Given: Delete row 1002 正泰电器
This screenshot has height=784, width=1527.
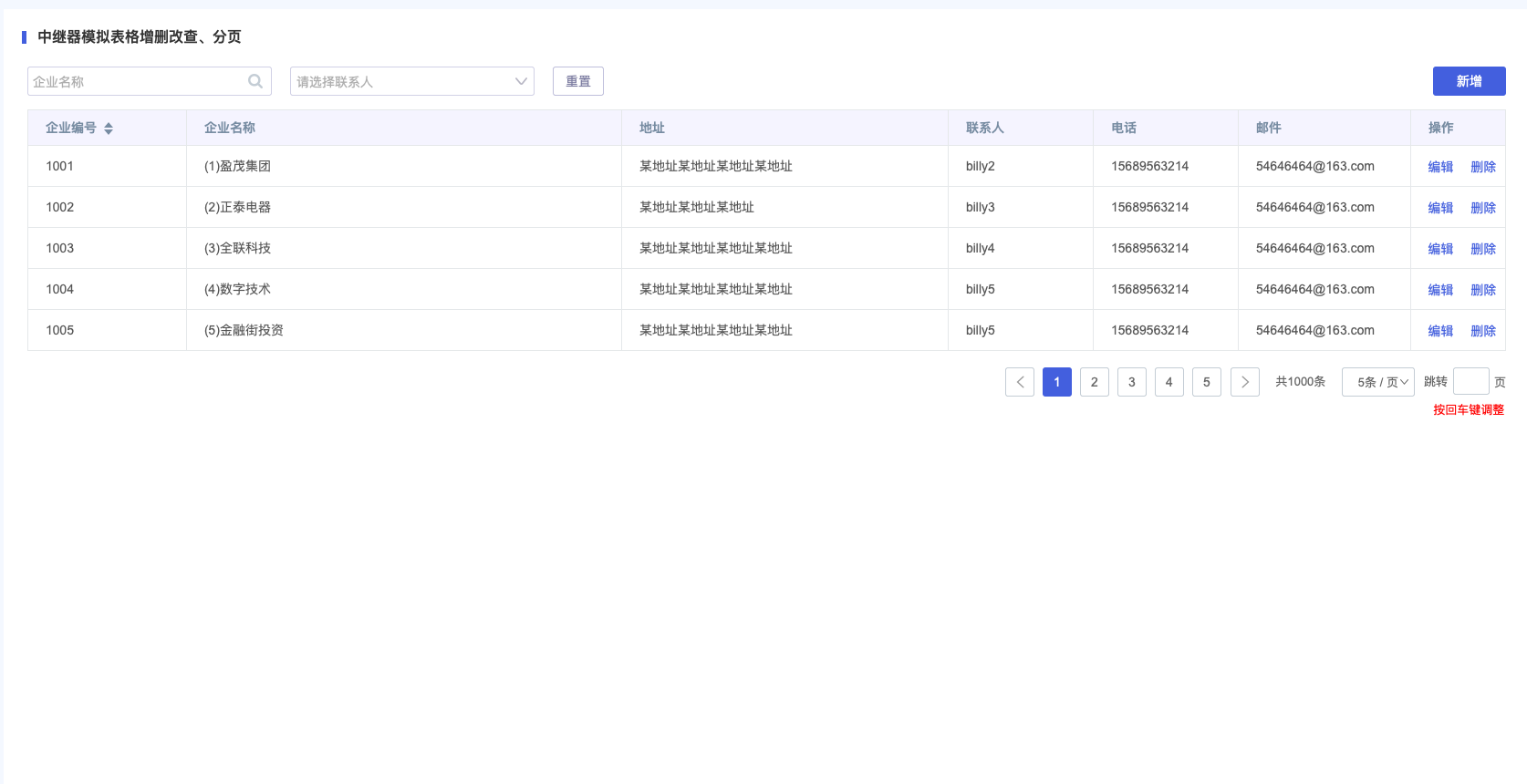Looking at the screenshot, I should pos(1483,208).
